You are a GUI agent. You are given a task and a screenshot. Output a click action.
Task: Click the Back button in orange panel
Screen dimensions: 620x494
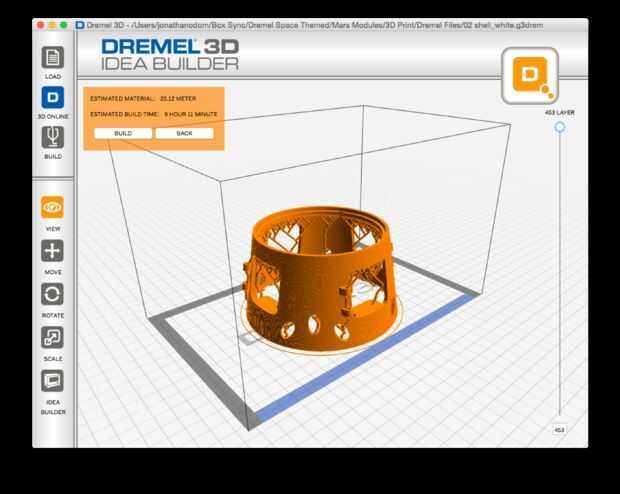point(184,133)
